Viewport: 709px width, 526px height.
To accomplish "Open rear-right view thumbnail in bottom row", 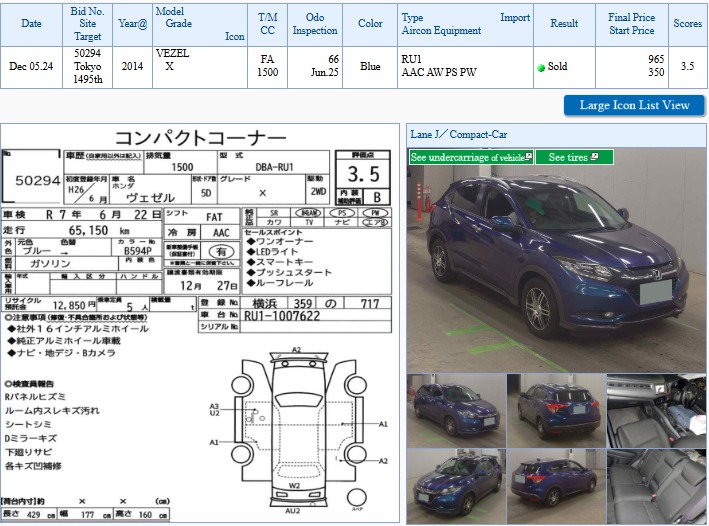I will [x=556, y=487].
